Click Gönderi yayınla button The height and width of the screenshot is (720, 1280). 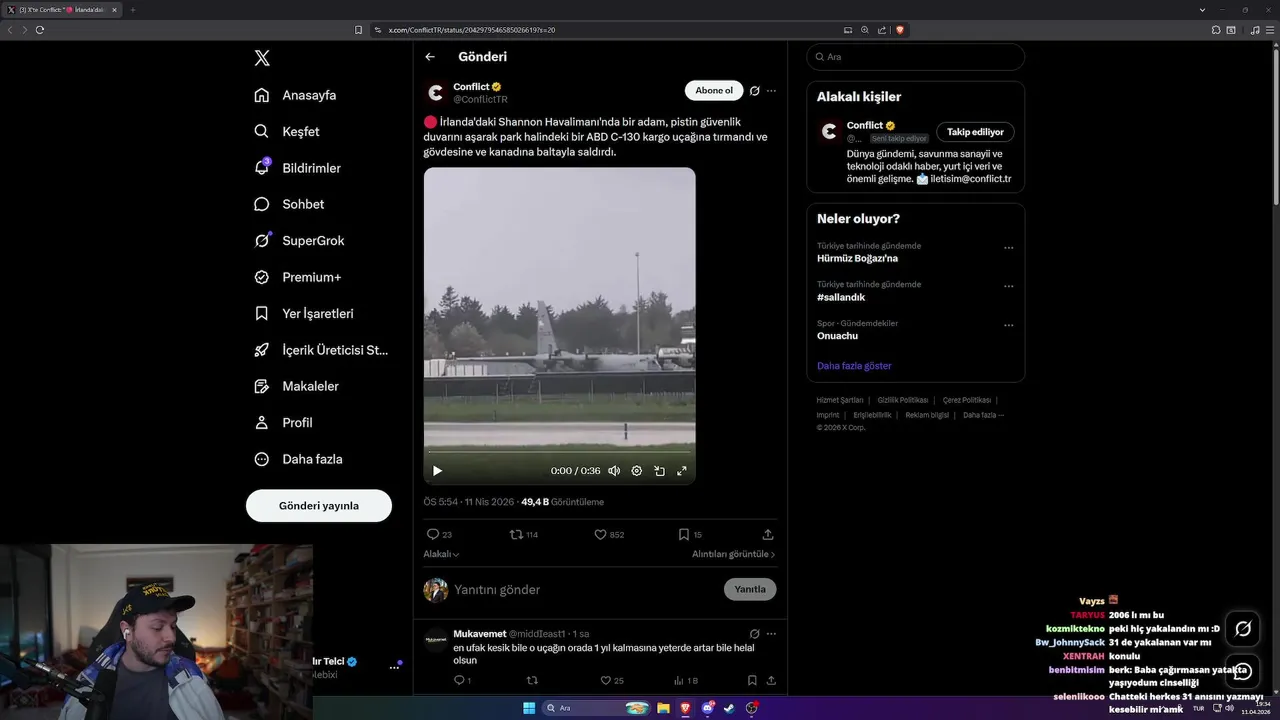[x=319, y=506]
